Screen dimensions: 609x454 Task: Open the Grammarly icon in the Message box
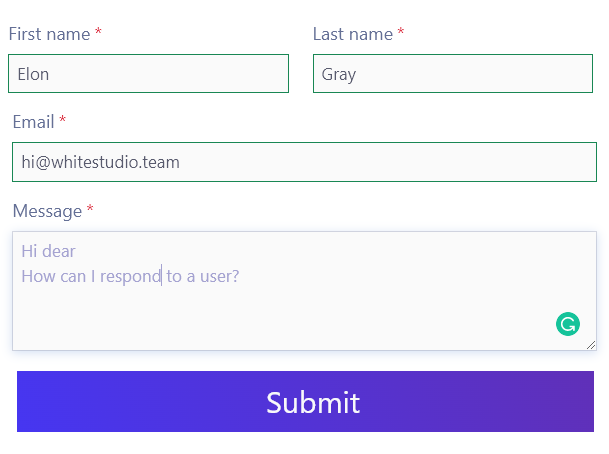pos(567,324)
